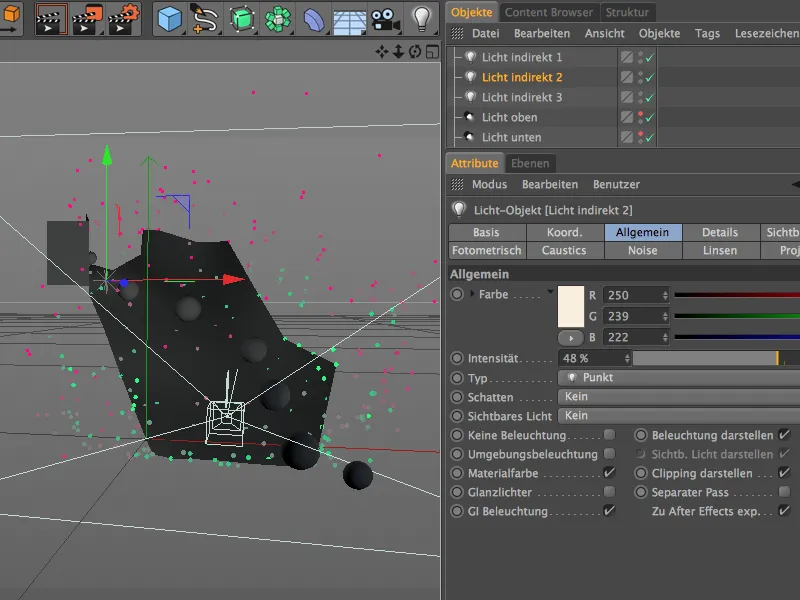The width and height of the screenshot is (800, 600).
Task: Click the Farbe color swatch
Action: point(571,306)
